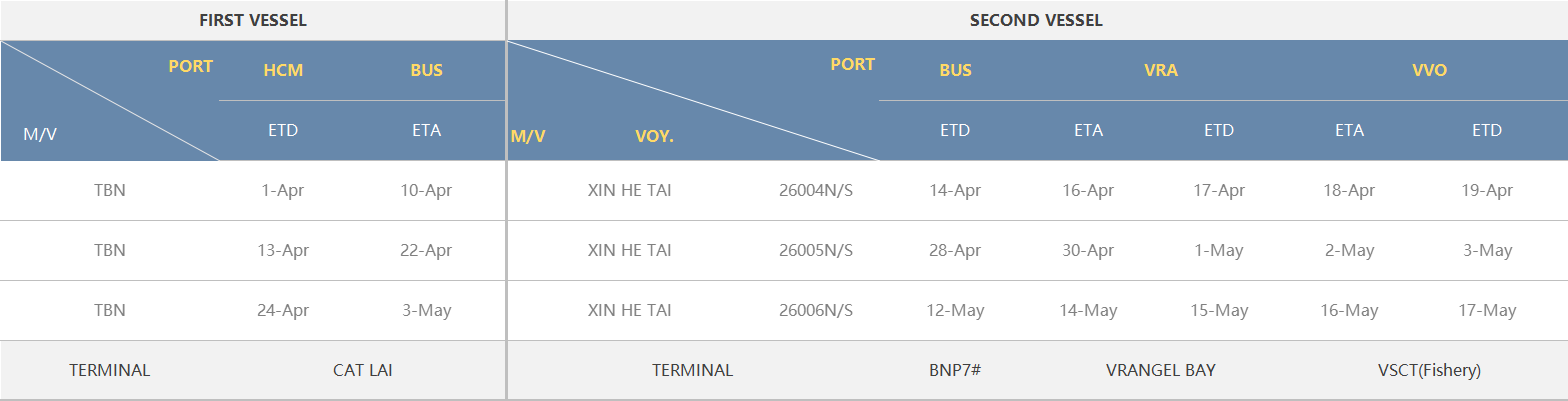Select the 19-Apr VVO departure date

(1486, 190)
